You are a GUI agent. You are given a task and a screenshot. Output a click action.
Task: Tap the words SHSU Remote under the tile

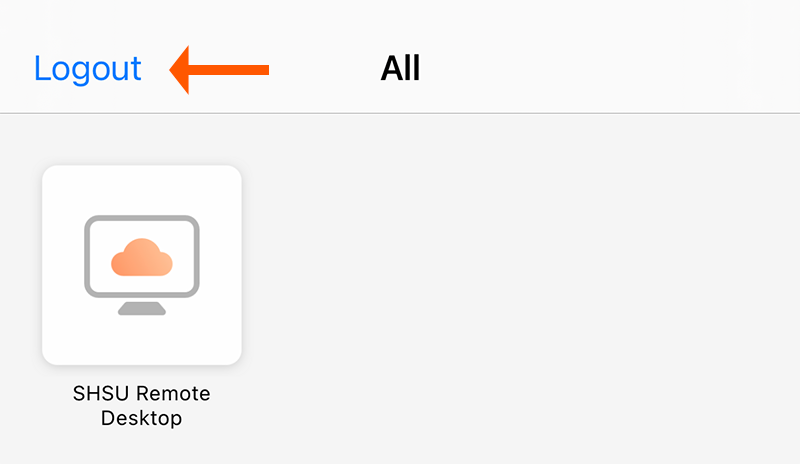[141, 394]
